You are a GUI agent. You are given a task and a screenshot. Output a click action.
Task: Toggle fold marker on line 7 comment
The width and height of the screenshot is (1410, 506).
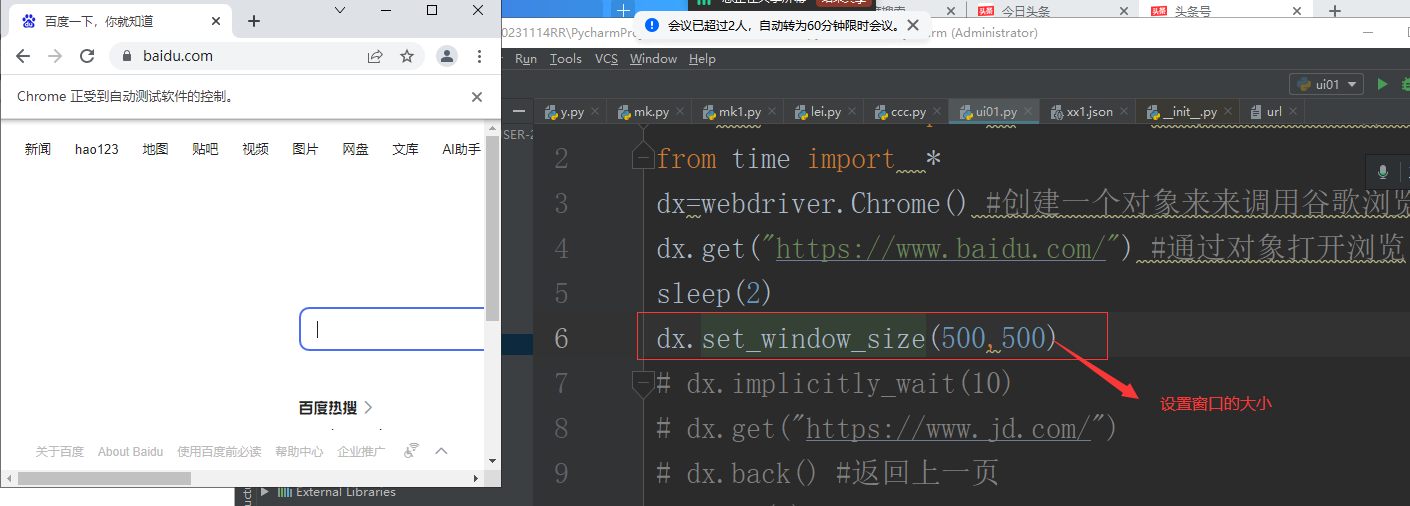tap(643, 384)
